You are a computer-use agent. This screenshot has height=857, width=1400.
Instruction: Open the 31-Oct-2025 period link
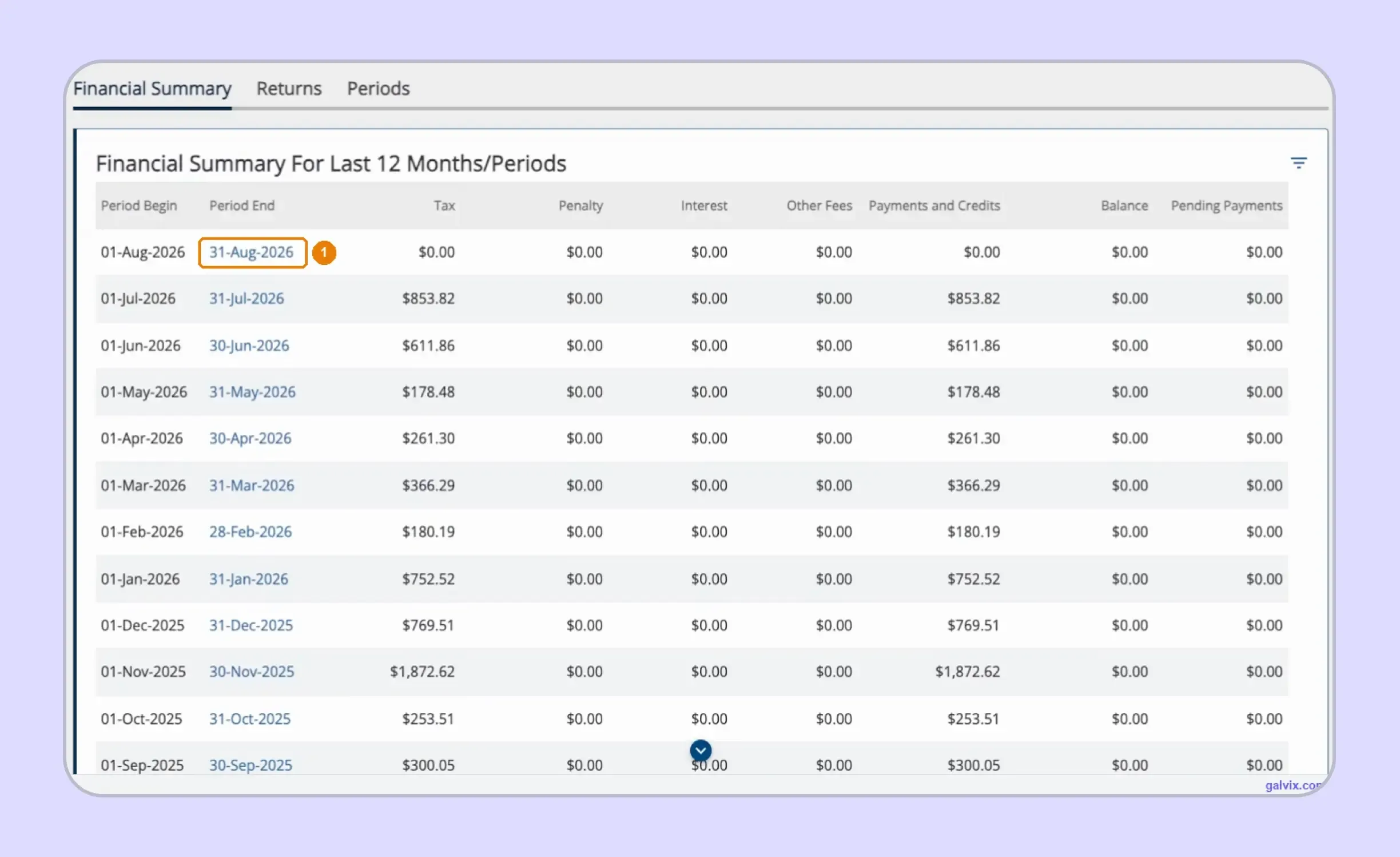pyautogui.click(x=250, y=719)
